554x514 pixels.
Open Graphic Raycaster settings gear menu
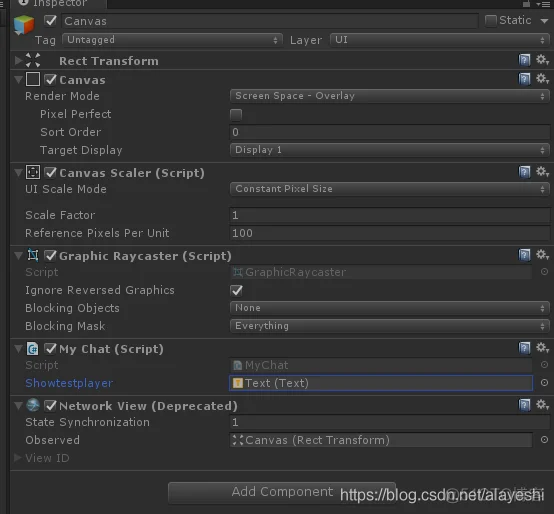click(542, 254)
